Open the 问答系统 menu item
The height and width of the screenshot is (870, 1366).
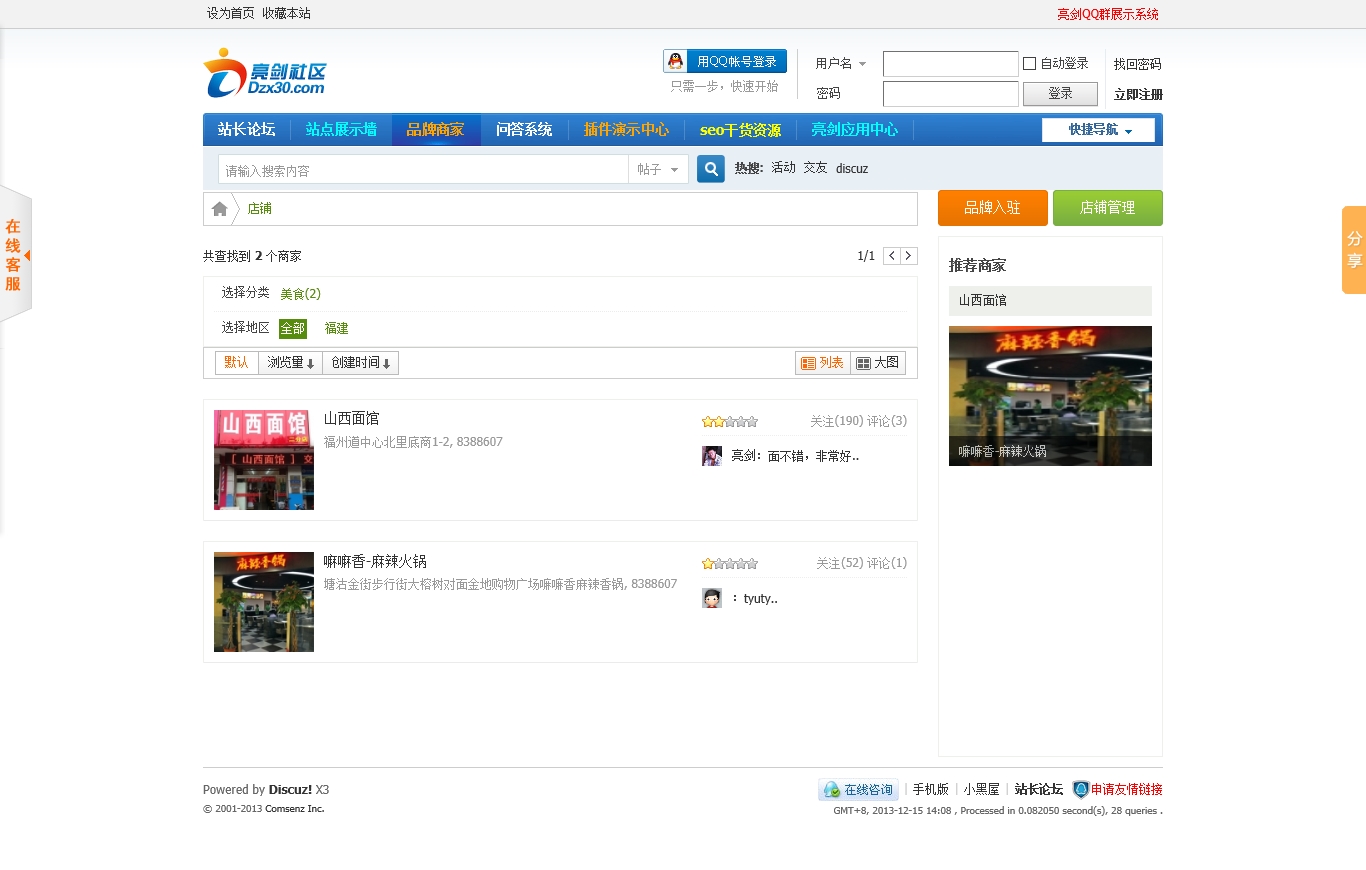pos(523,129)
